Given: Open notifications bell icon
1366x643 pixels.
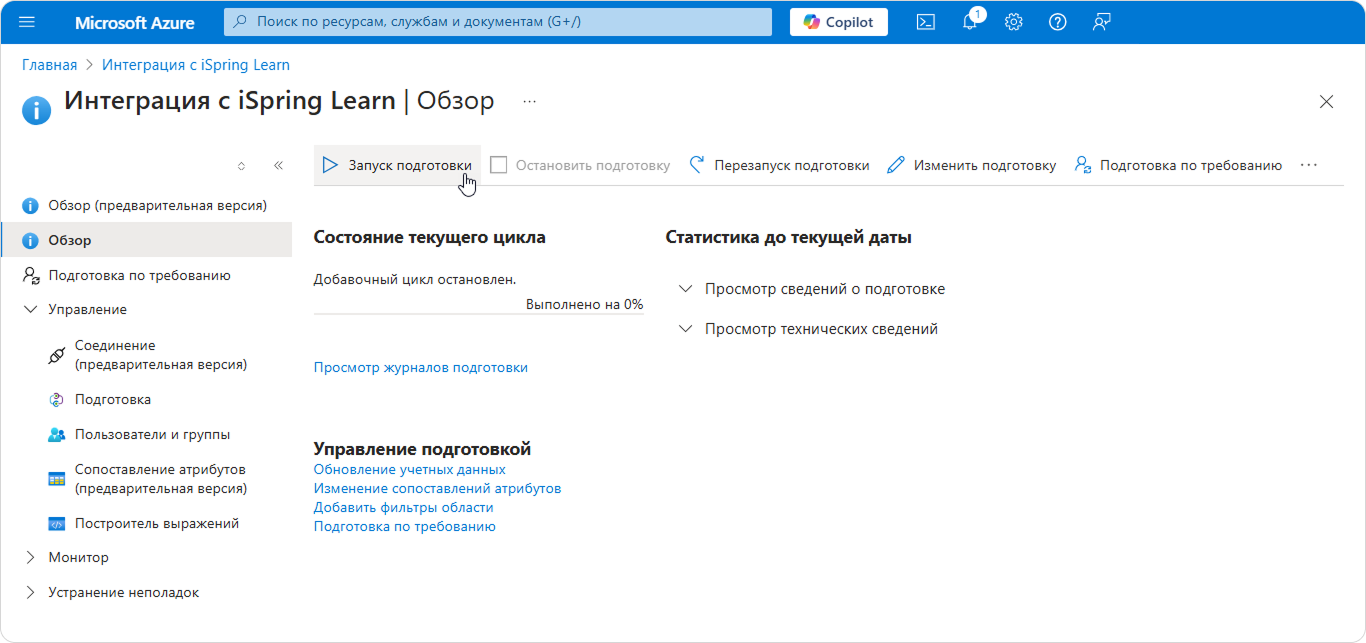Looking at the screenshot, I should 969,22.
